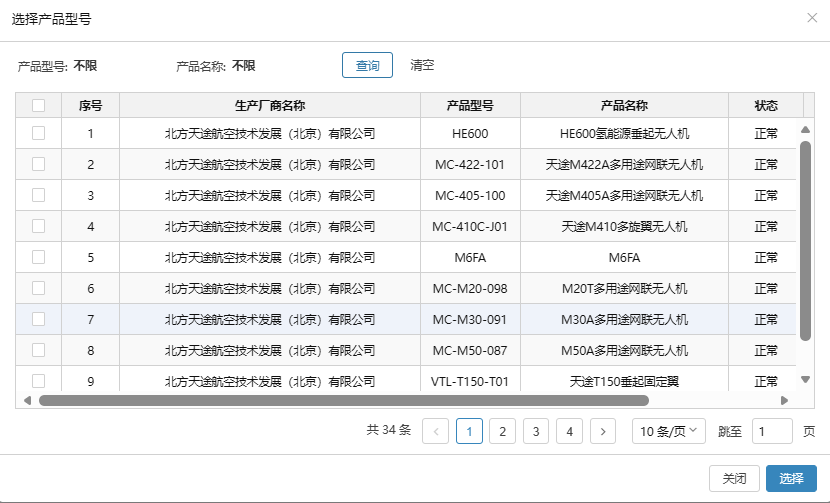Select page 4 in pagination
830x503 pixels.
point(570,431)
